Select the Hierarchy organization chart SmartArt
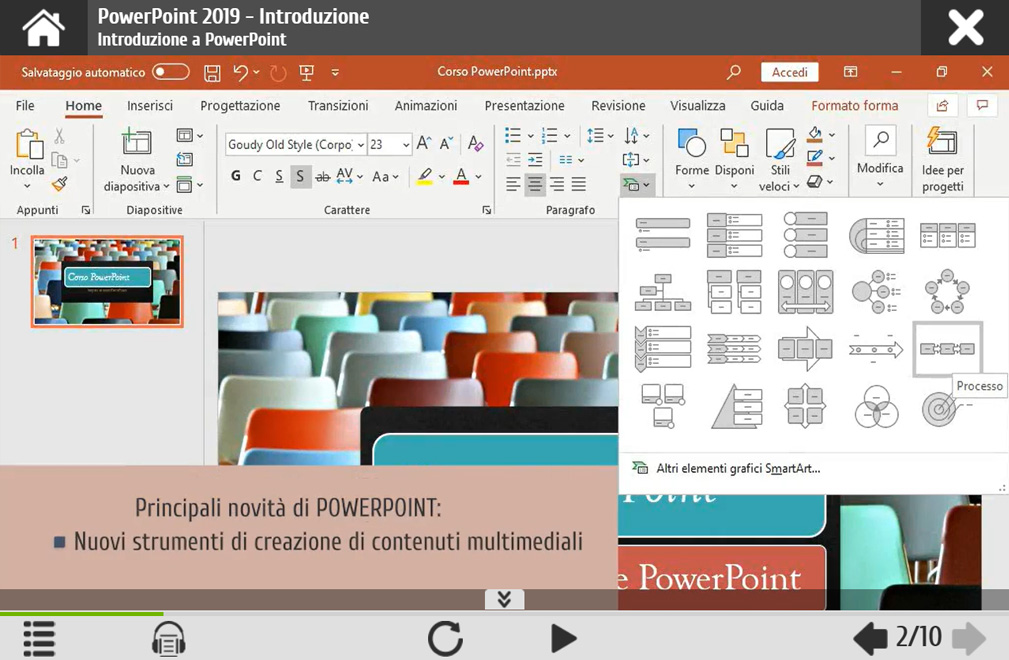The width and height of the screenshot is (1009, 660). pyautogui.click(x=663, y=292)
